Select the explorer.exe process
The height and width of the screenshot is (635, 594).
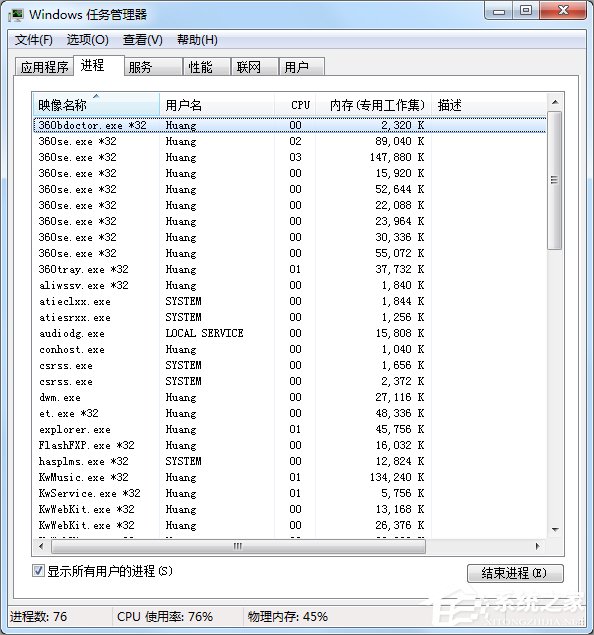coord(290,429)
